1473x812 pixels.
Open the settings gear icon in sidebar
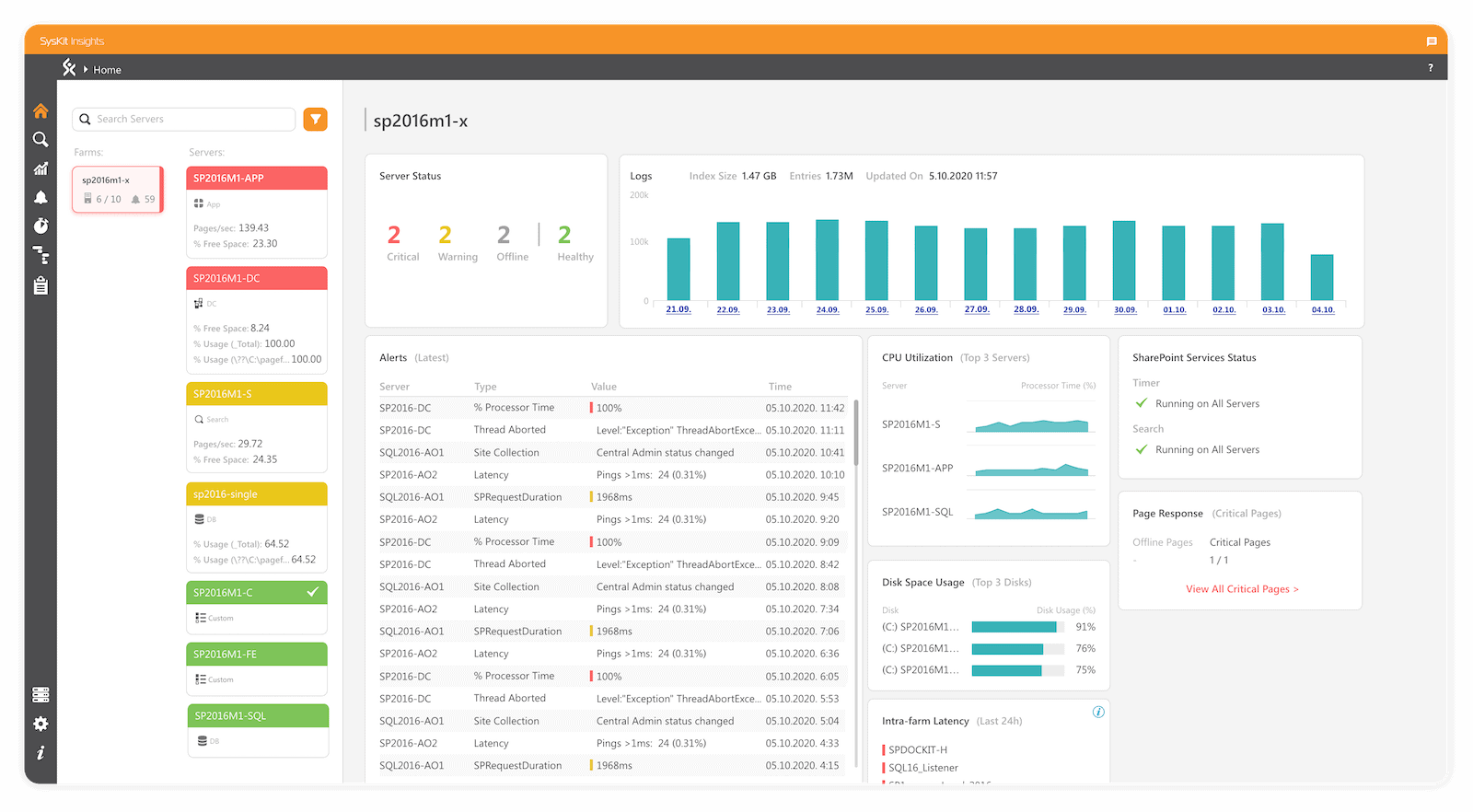[x=41, y=724]
